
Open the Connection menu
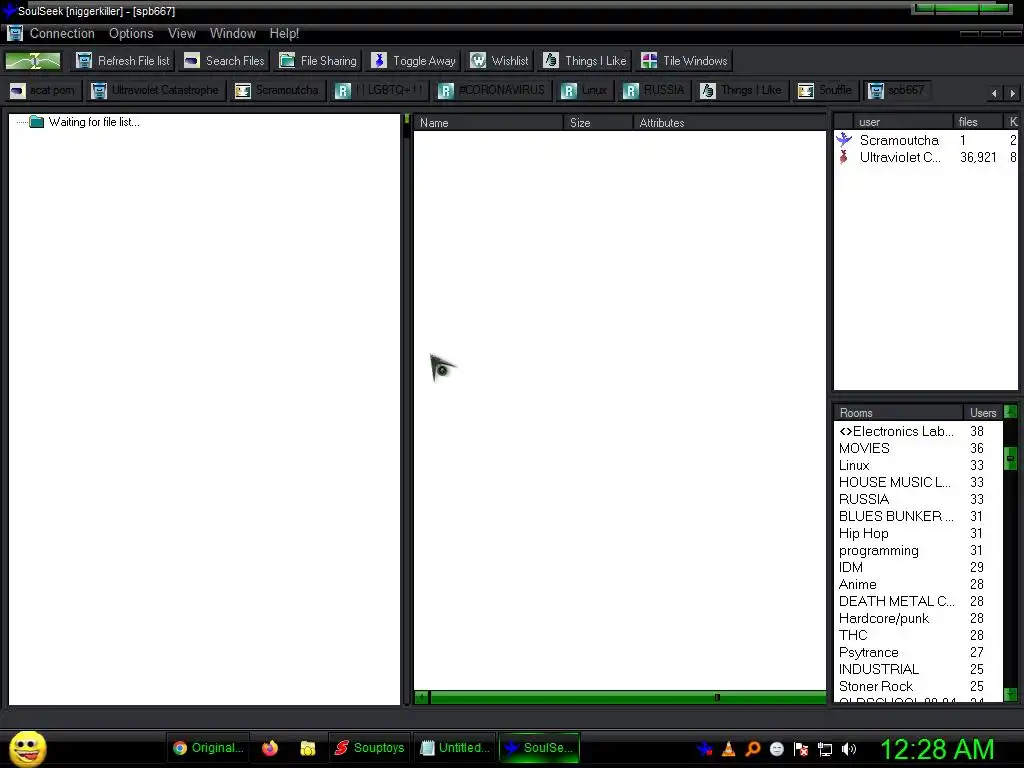[62, 33]
